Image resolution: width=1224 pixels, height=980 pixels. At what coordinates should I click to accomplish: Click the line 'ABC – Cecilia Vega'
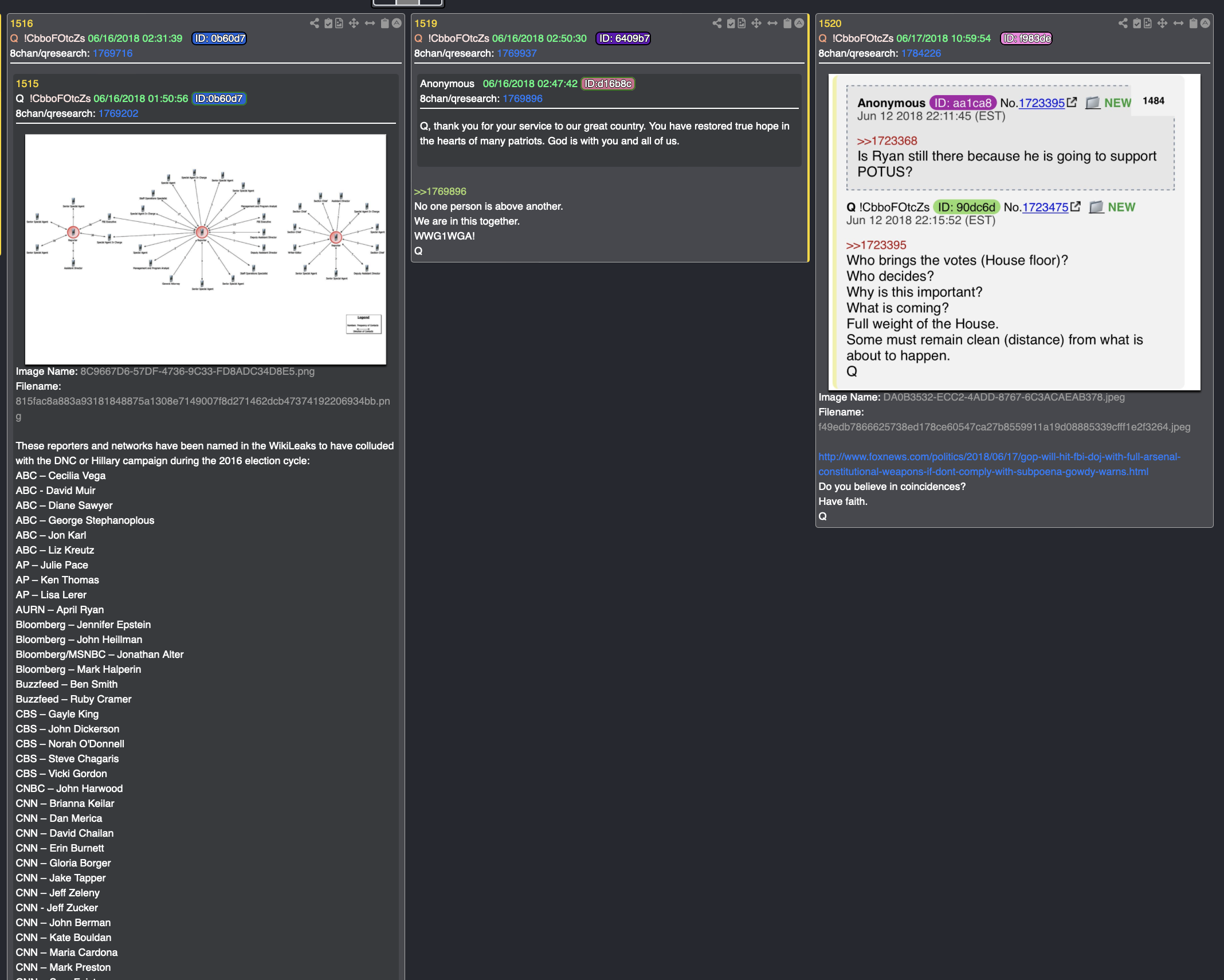tap(61, 476)
